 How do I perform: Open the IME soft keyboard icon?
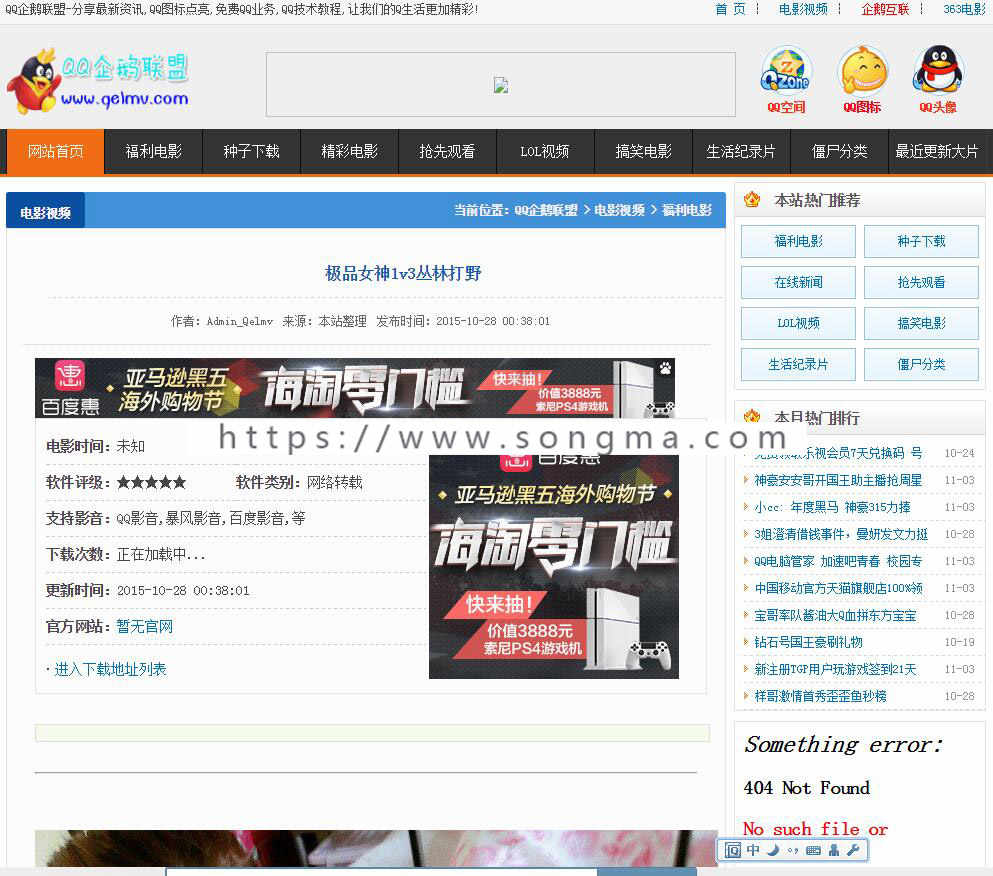coord(814,851)
